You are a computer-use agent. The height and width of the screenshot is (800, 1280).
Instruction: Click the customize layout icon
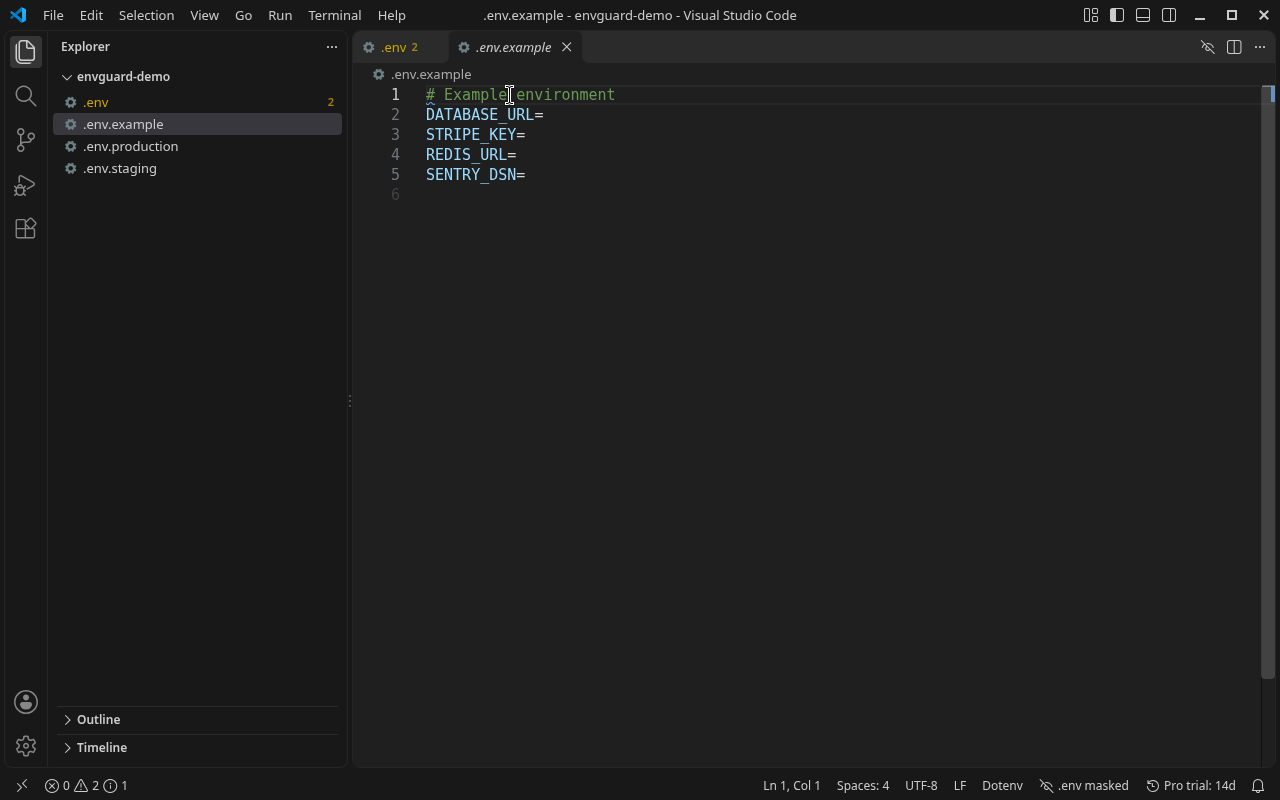(1091, 15)
